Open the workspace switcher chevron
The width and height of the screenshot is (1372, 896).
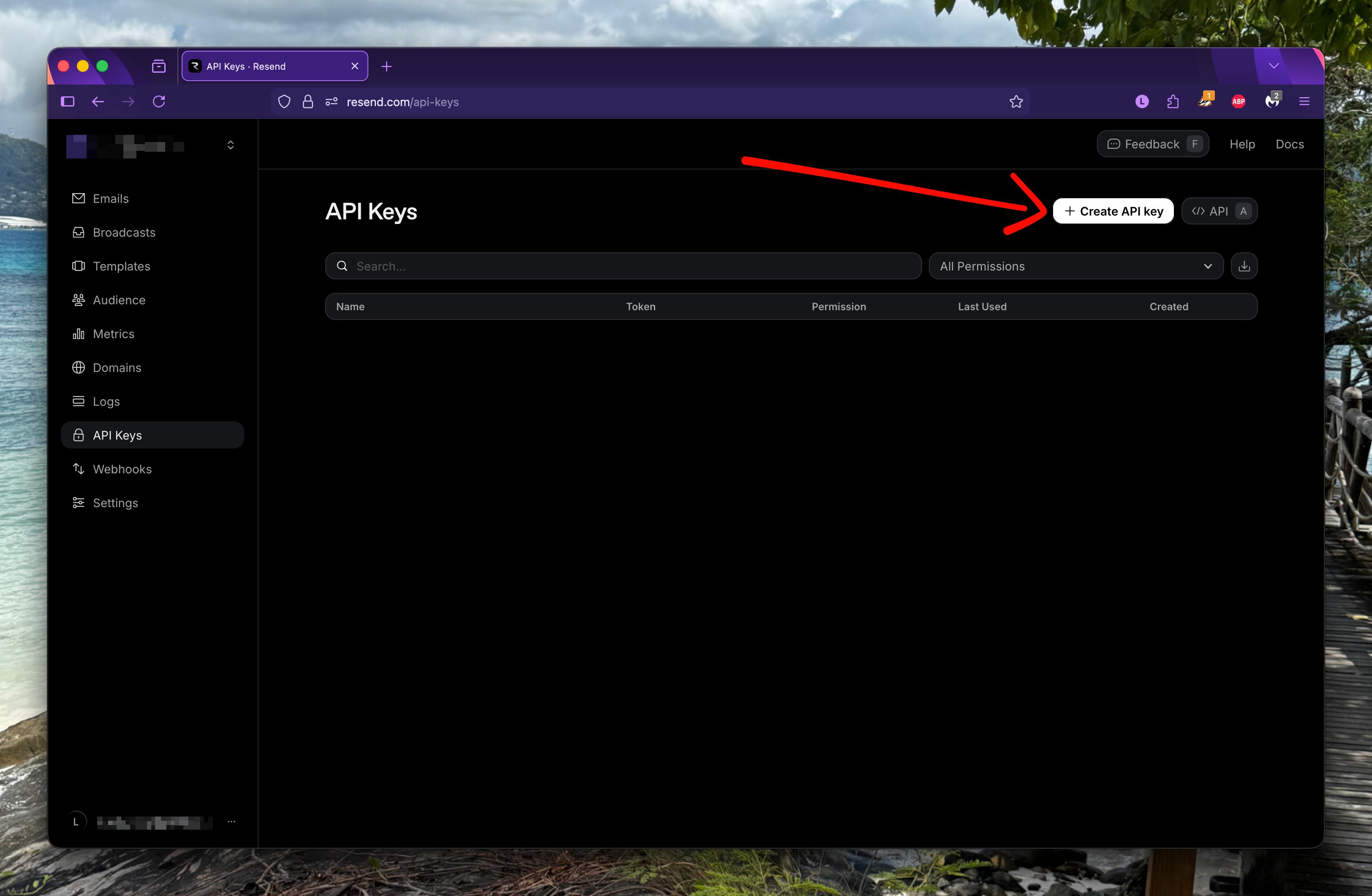click(230, 145)
